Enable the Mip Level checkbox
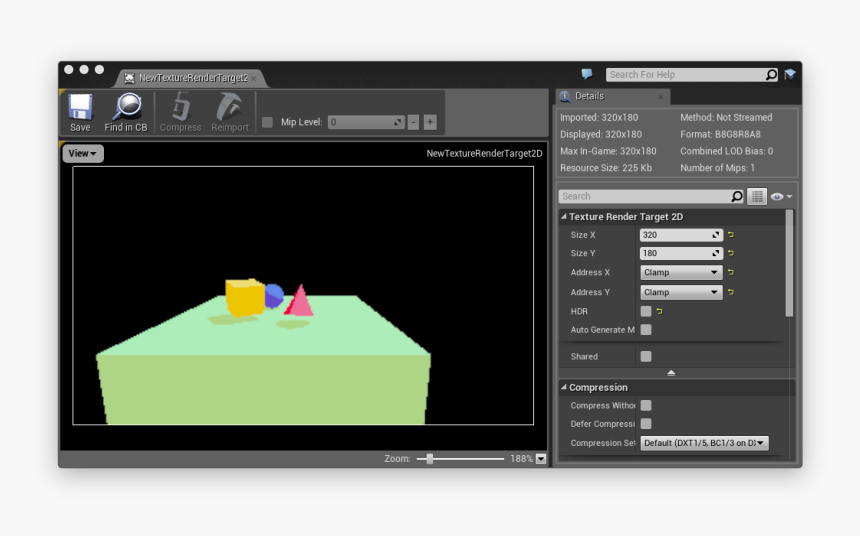The image size is (860, 536). click(x=267, y=122)
